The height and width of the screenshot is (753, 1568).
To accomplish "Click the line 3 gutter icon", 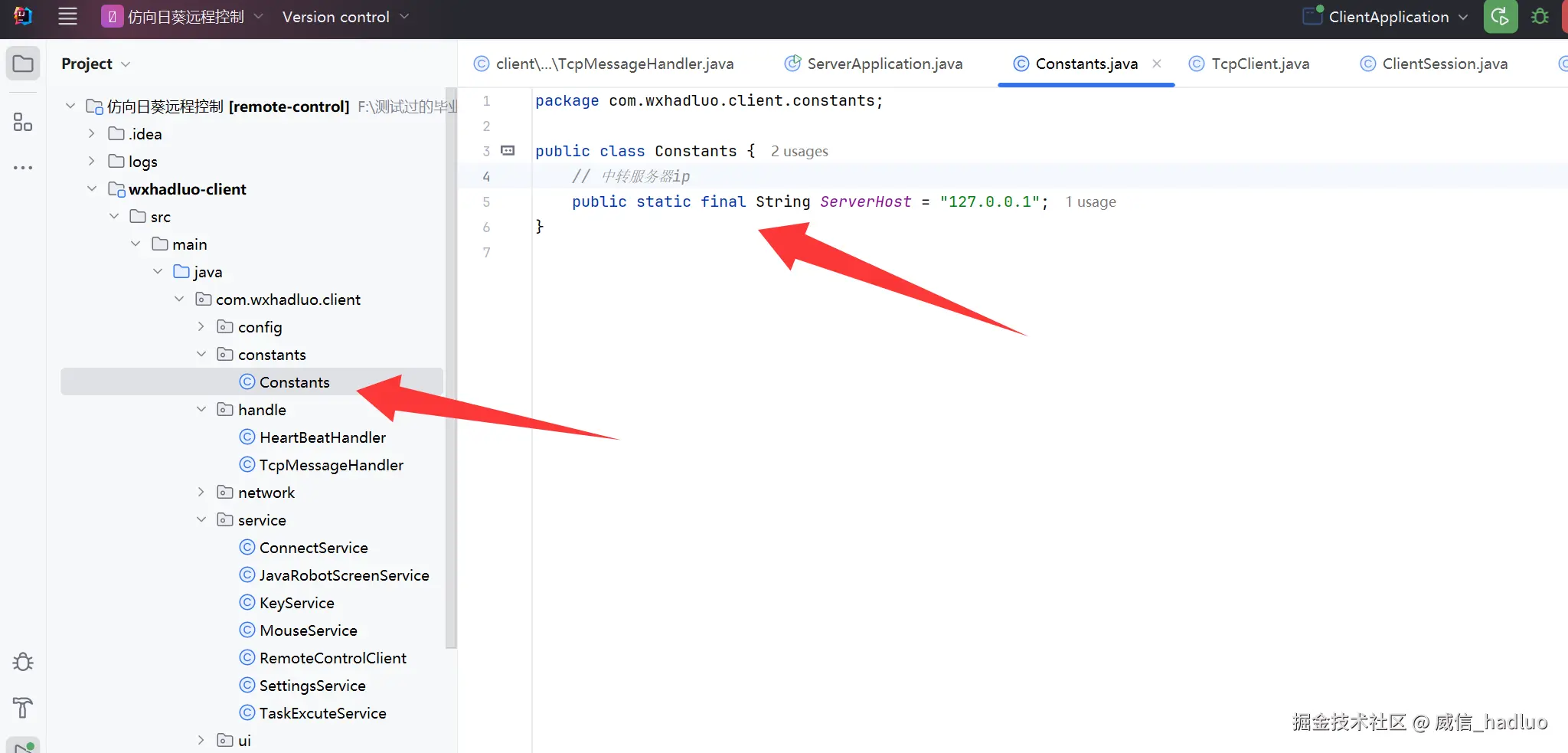I will pos(508,151).
